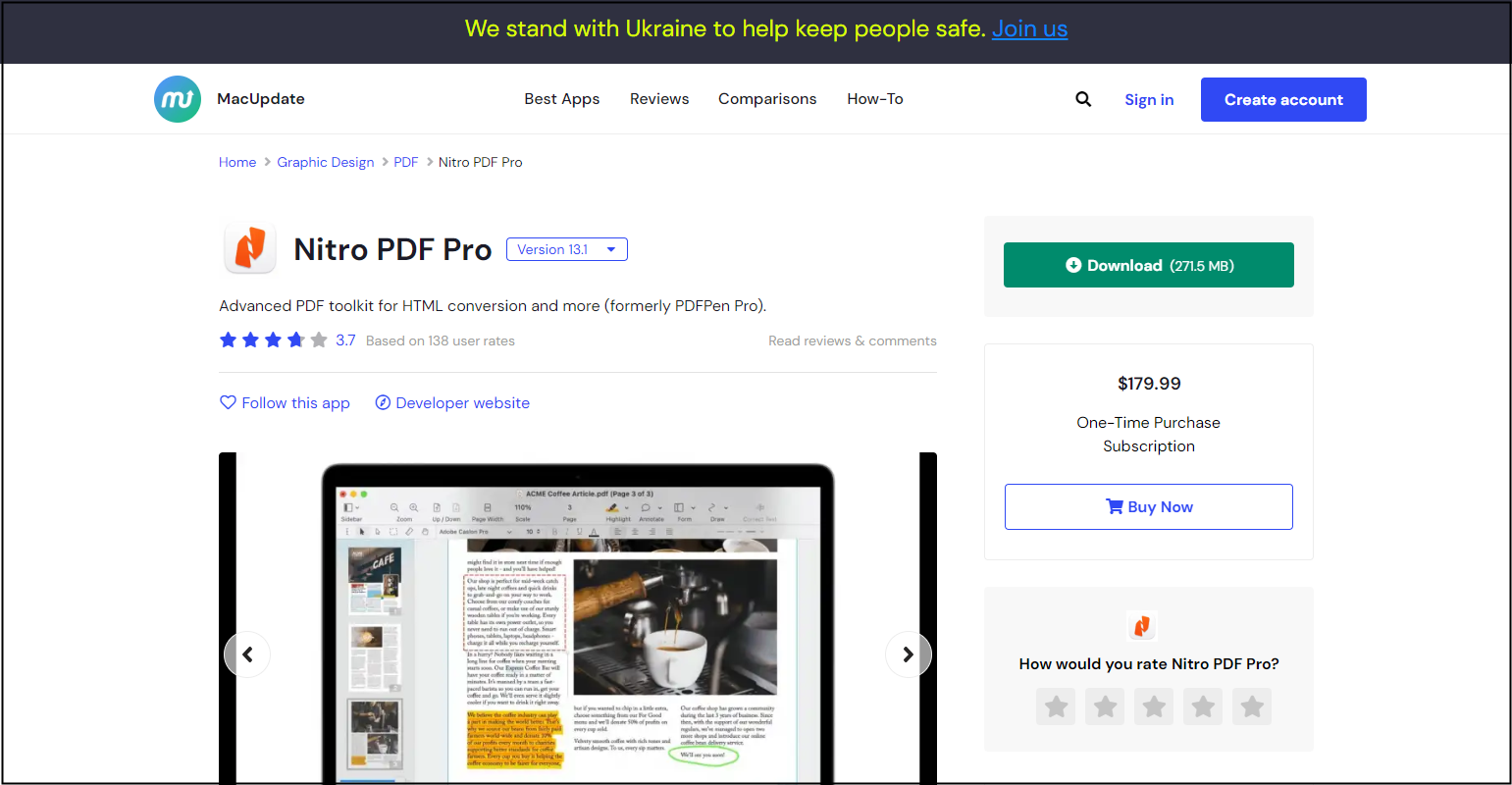This screenshot has height=785, width=1512.
Task: Click the Download (271.5 MB) button
Action: pyautogui.click(x=1149, y=265)
